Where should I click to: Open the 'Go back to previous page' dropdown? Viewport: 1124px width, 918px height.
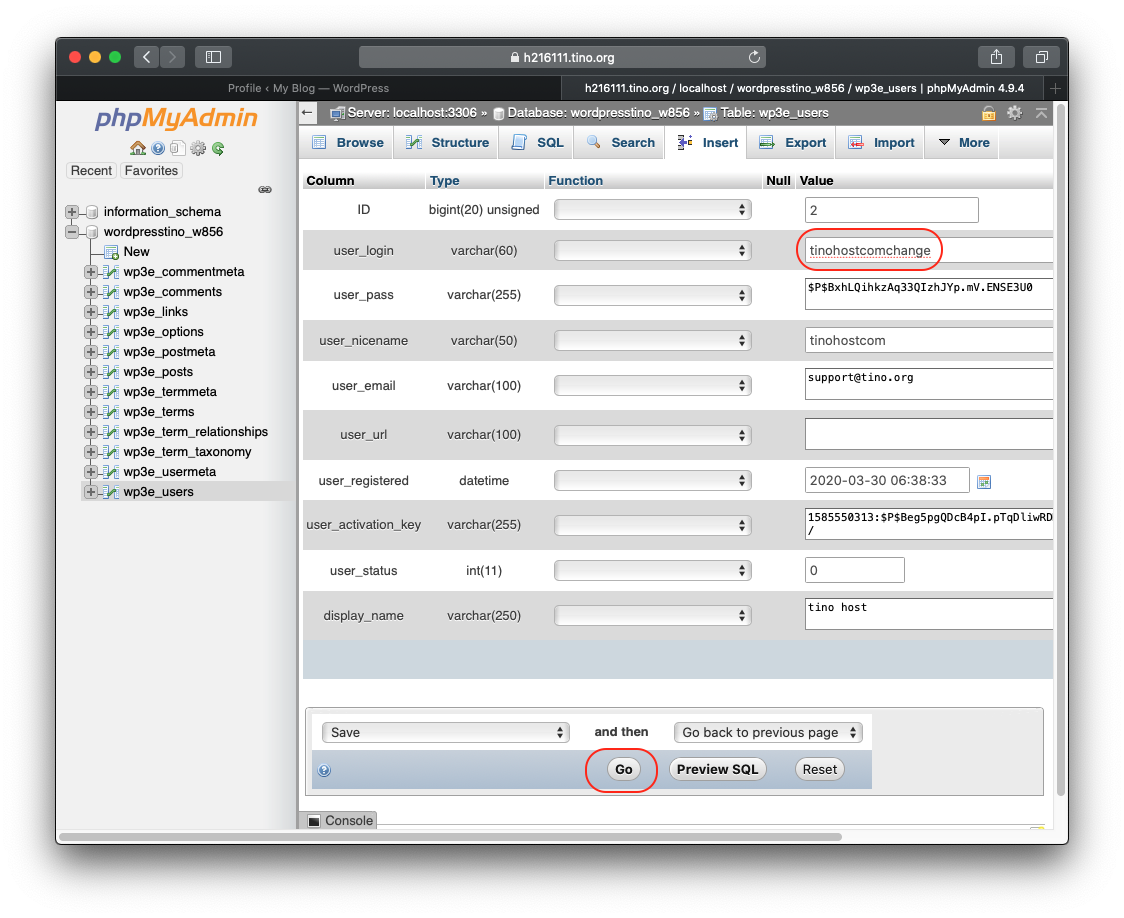coord(767,732)
